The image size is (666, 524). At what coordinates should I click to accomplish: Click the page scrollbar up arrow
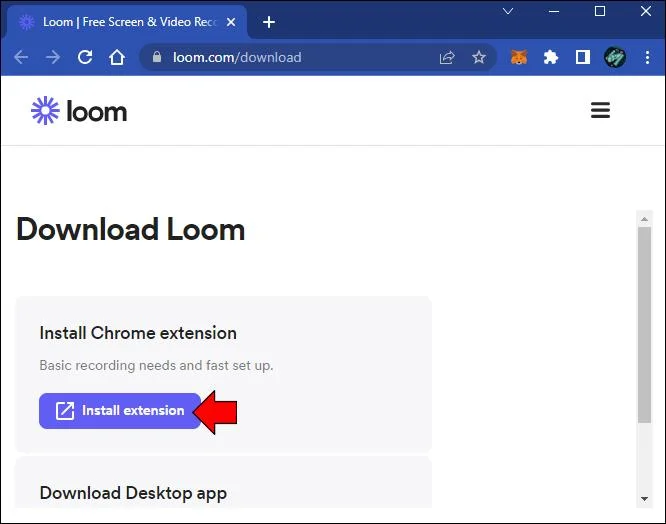click(x=644, y=219)
